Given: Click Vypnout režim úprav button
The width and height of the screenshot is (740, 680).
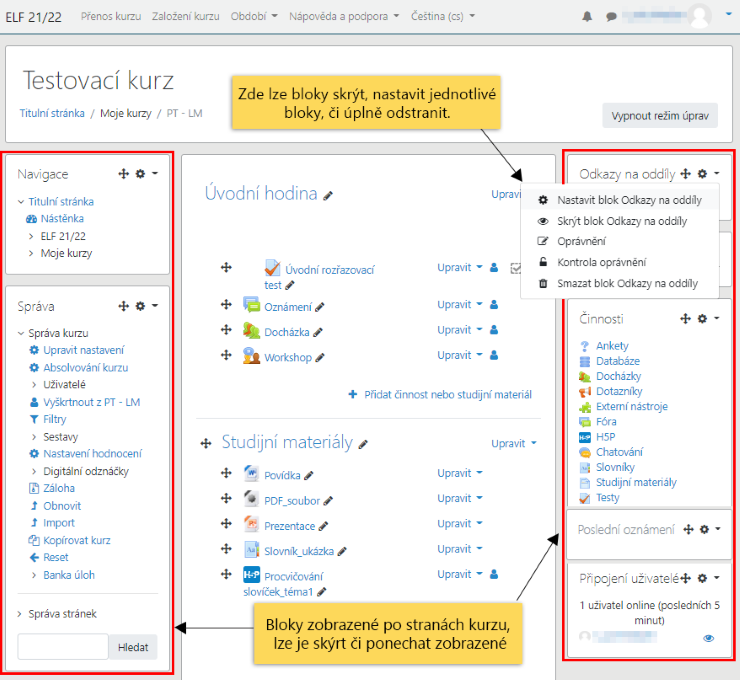Looking at the screenshot, I should click(660, 116).
